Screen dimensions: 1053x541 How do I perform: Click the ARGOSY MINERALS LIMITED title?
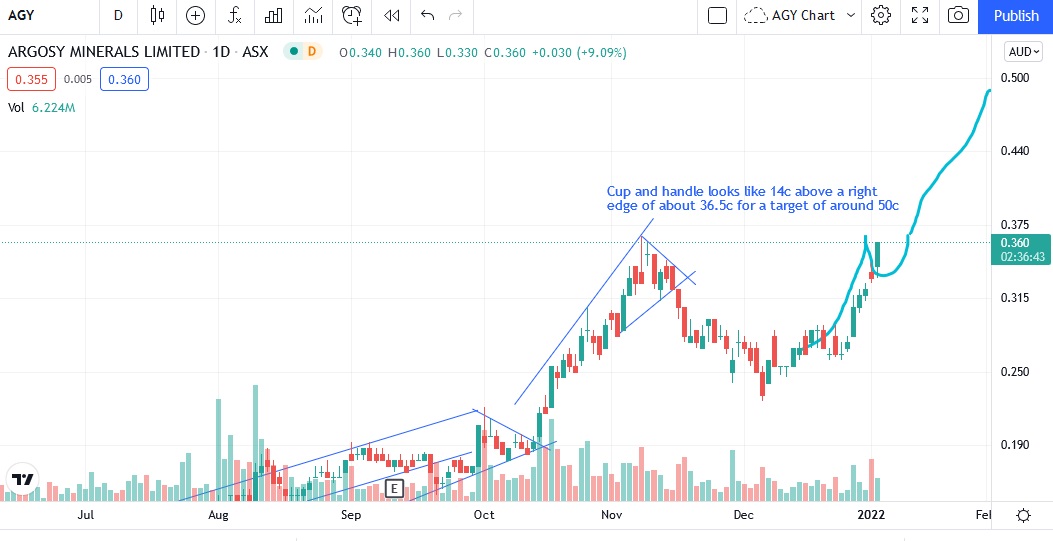pyautogui.click(x=104, y=52)
